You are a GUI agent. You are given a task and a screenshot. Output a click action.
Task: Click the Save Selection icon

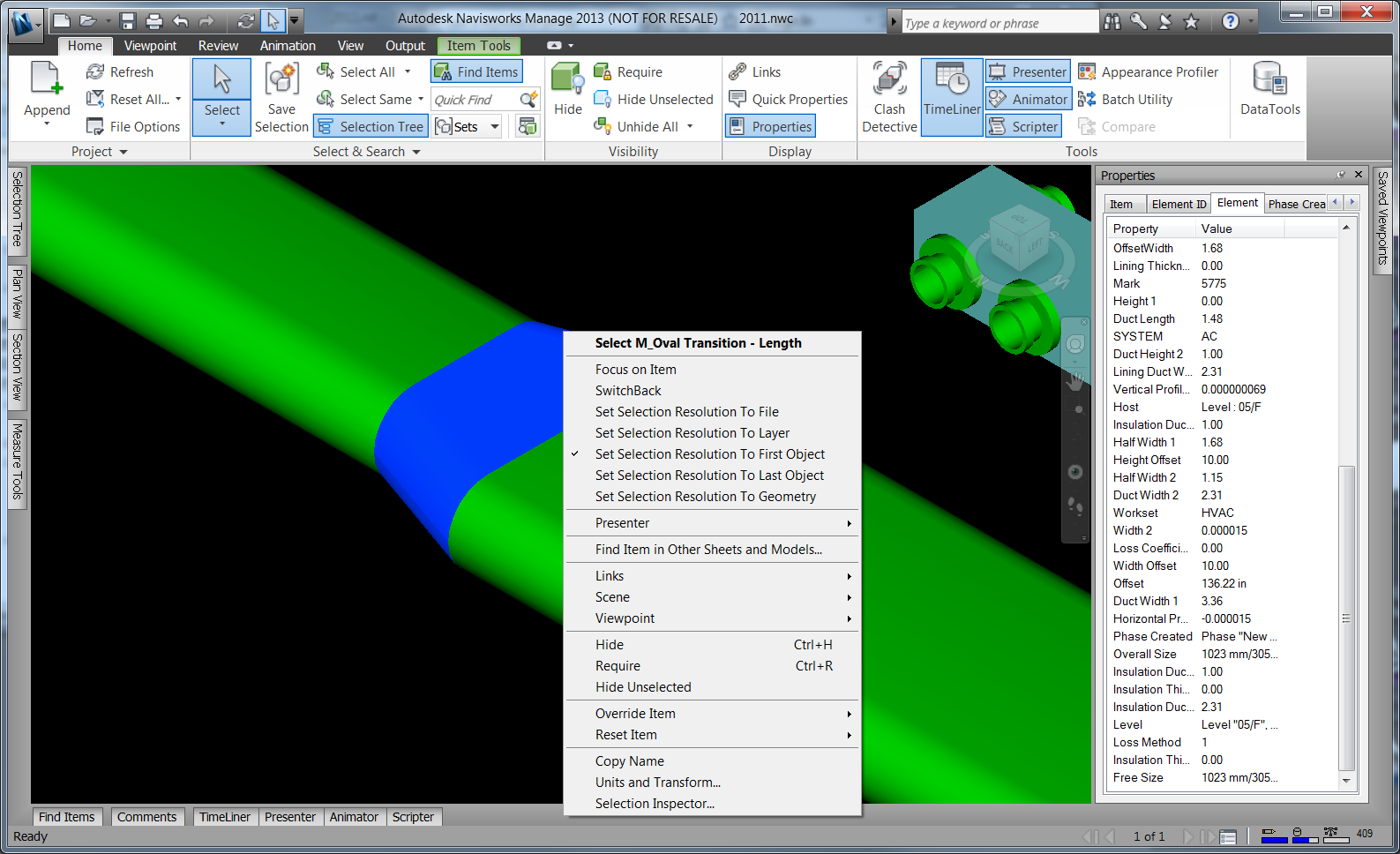pyautogui.click(x=281, y=79)
